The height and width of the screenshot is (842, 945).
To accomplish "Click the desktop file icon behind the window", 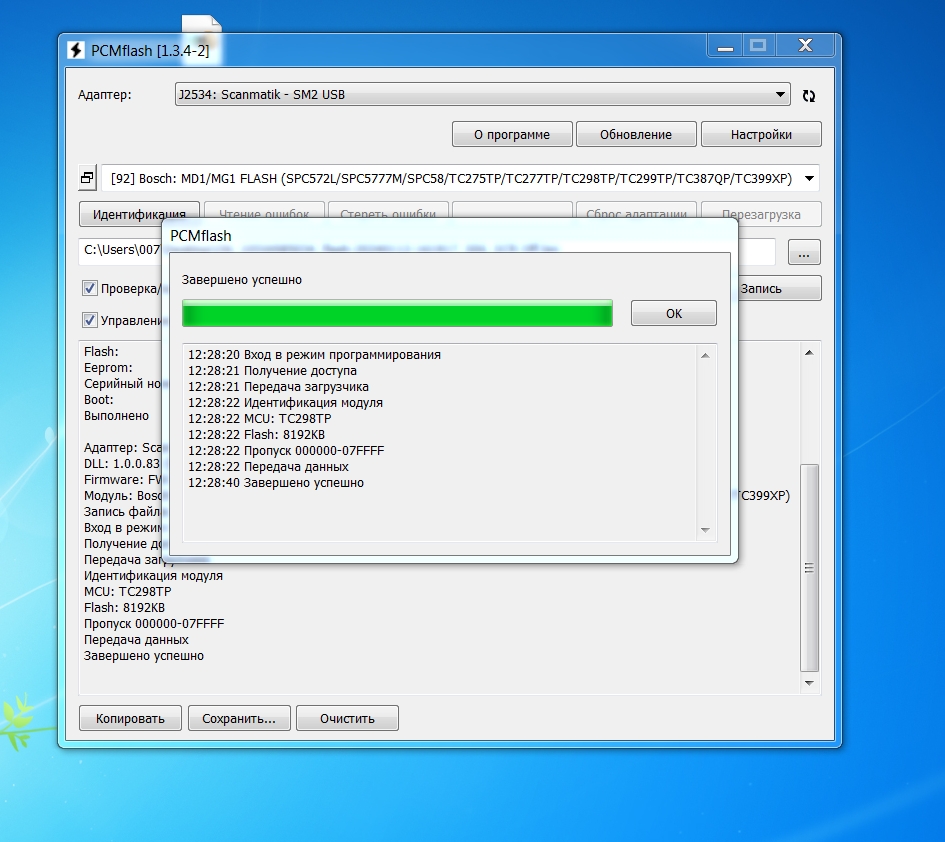I will 201,25.
